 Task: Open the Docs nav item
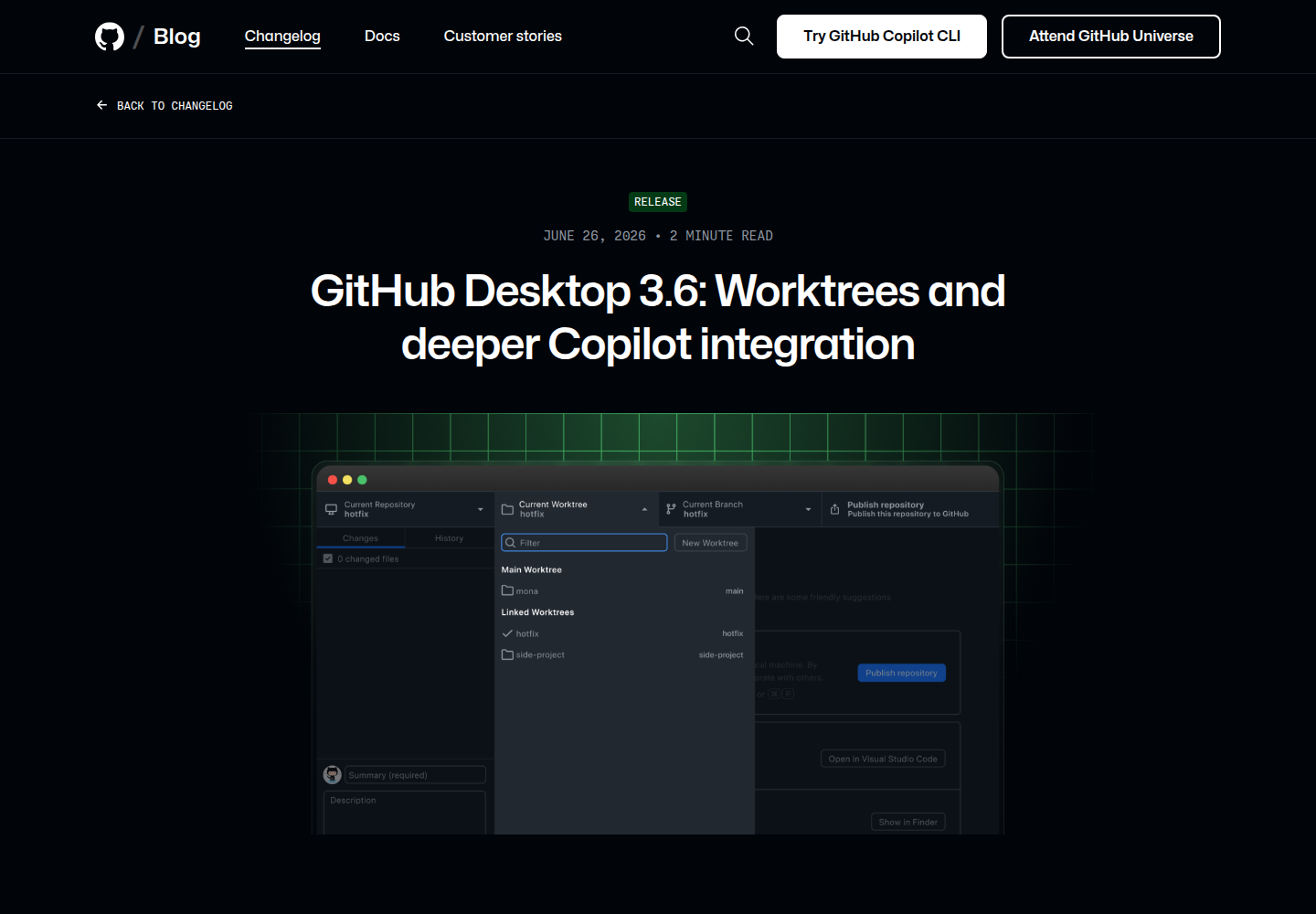tap(382, 36)
